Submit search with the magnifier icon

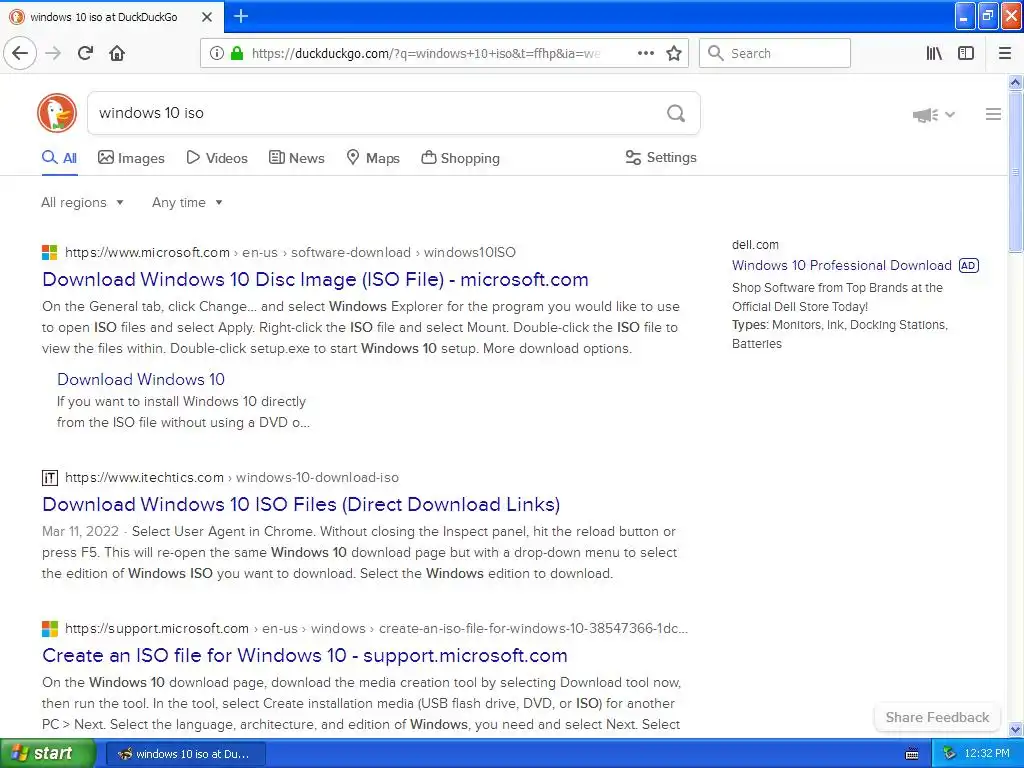676,113
